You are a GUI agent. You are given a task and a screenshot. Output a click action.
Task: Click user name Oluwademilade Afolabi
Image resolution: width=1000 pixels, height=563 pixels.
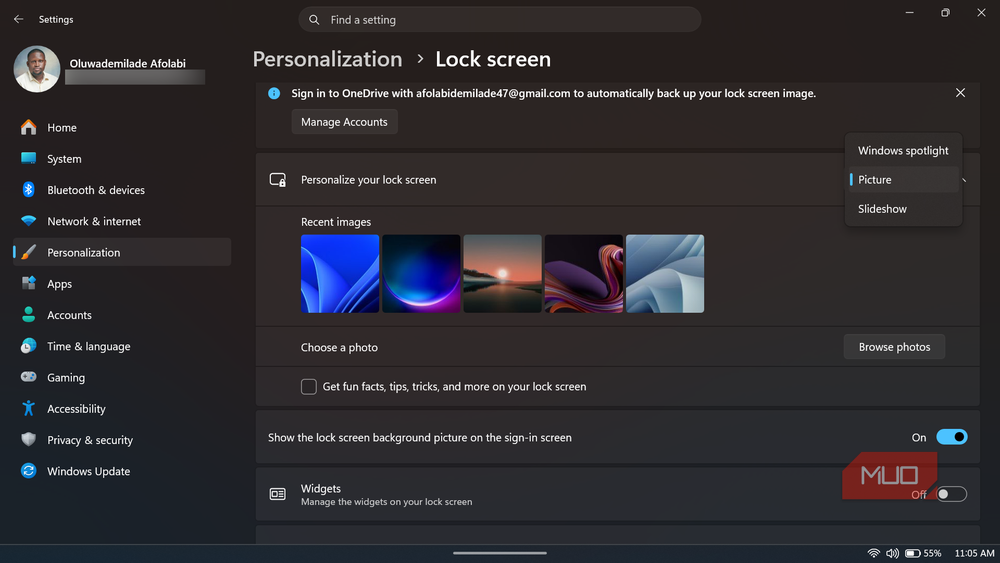click(128, 64)
